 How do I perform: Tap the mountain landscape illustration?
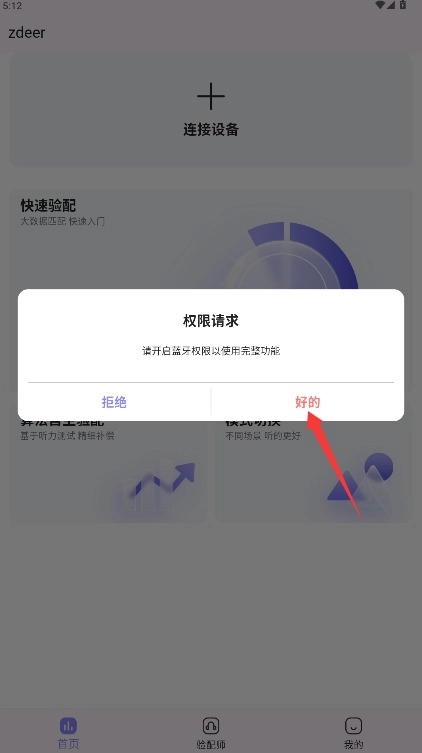360,480
